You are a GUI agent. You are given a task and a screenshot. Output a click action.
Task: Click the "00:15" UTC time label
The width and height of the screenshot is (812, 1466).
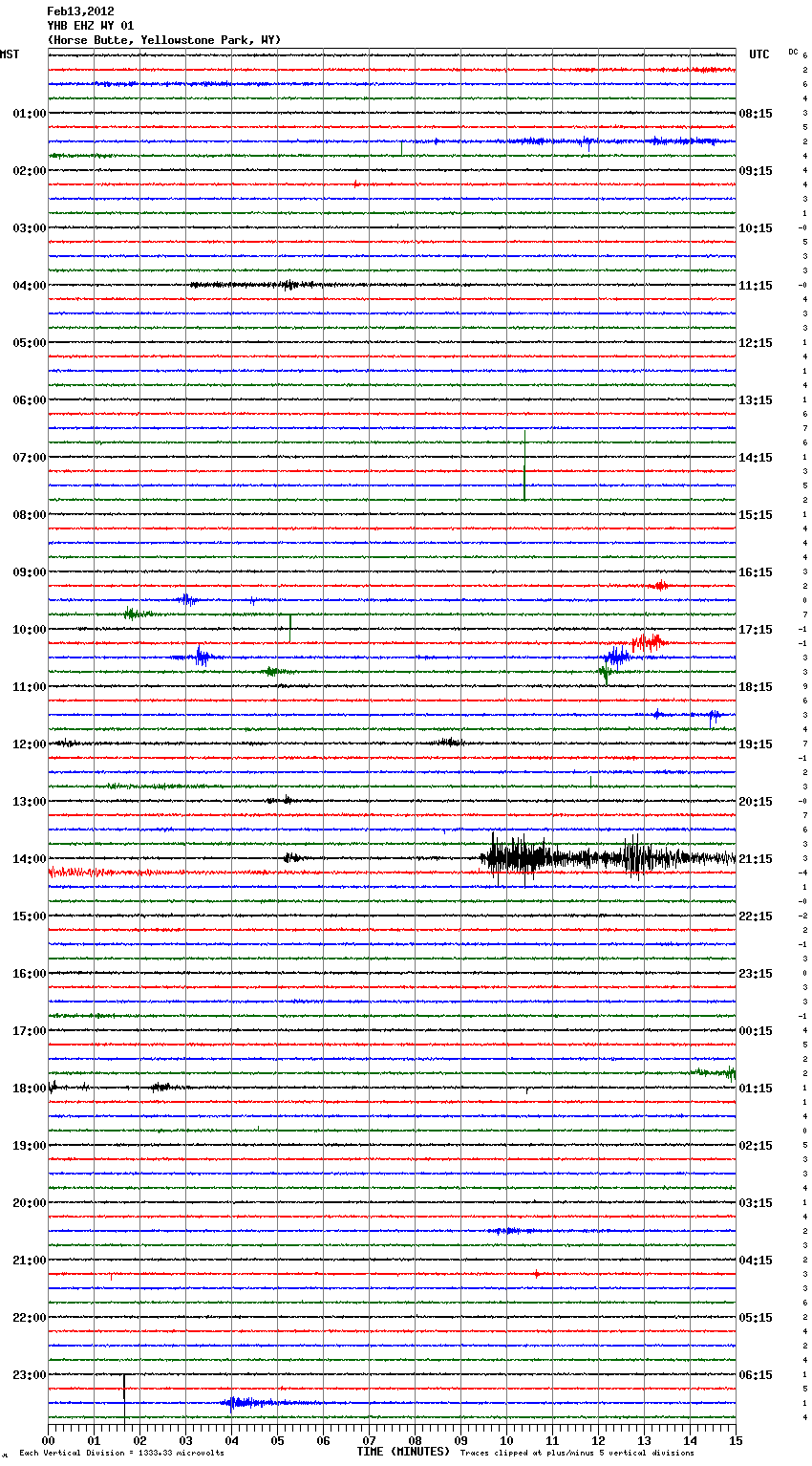(x=756, y=1031)
